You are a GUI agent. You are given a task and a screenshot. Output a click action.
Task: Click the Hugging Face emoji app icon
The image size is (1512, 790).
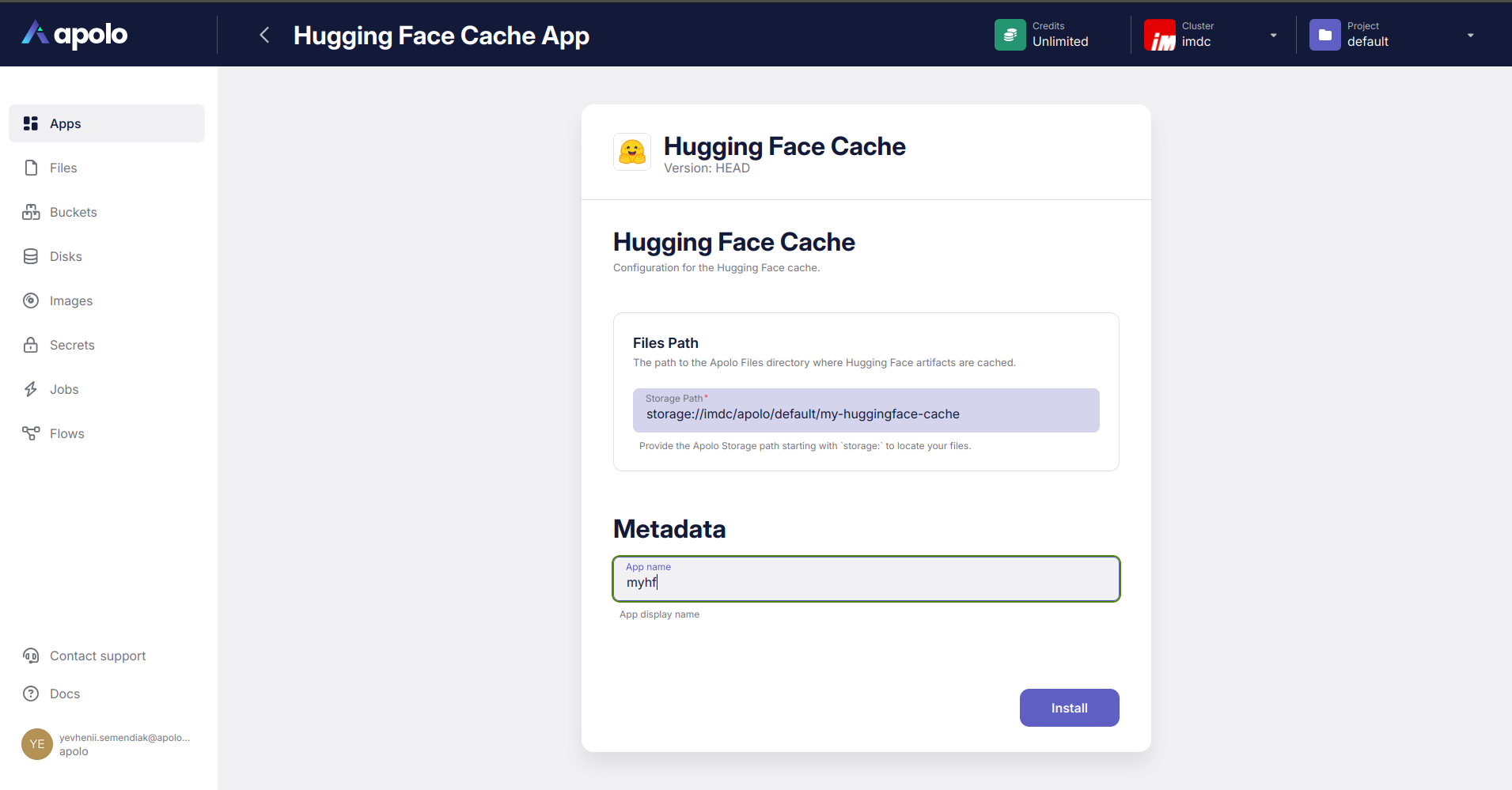tap(632, 152)
